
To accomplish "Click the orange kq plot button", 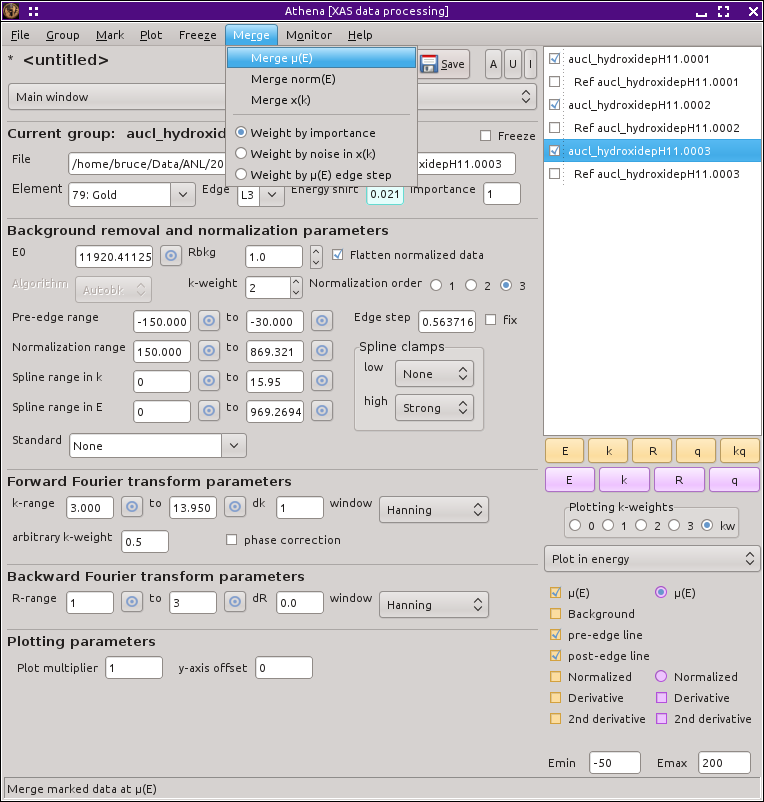I will 739,450.
